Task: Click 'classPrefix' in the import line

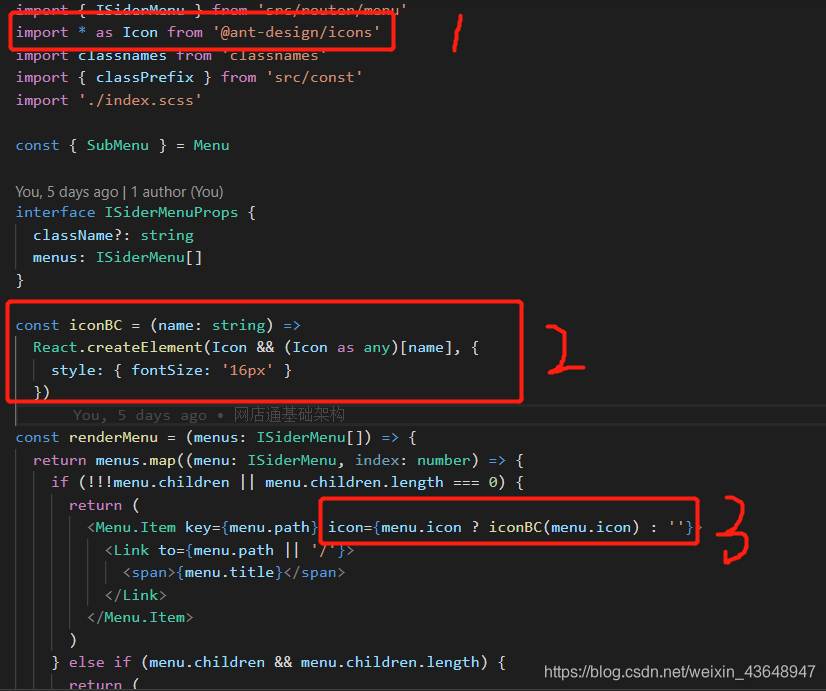Action: click(145, 77)
